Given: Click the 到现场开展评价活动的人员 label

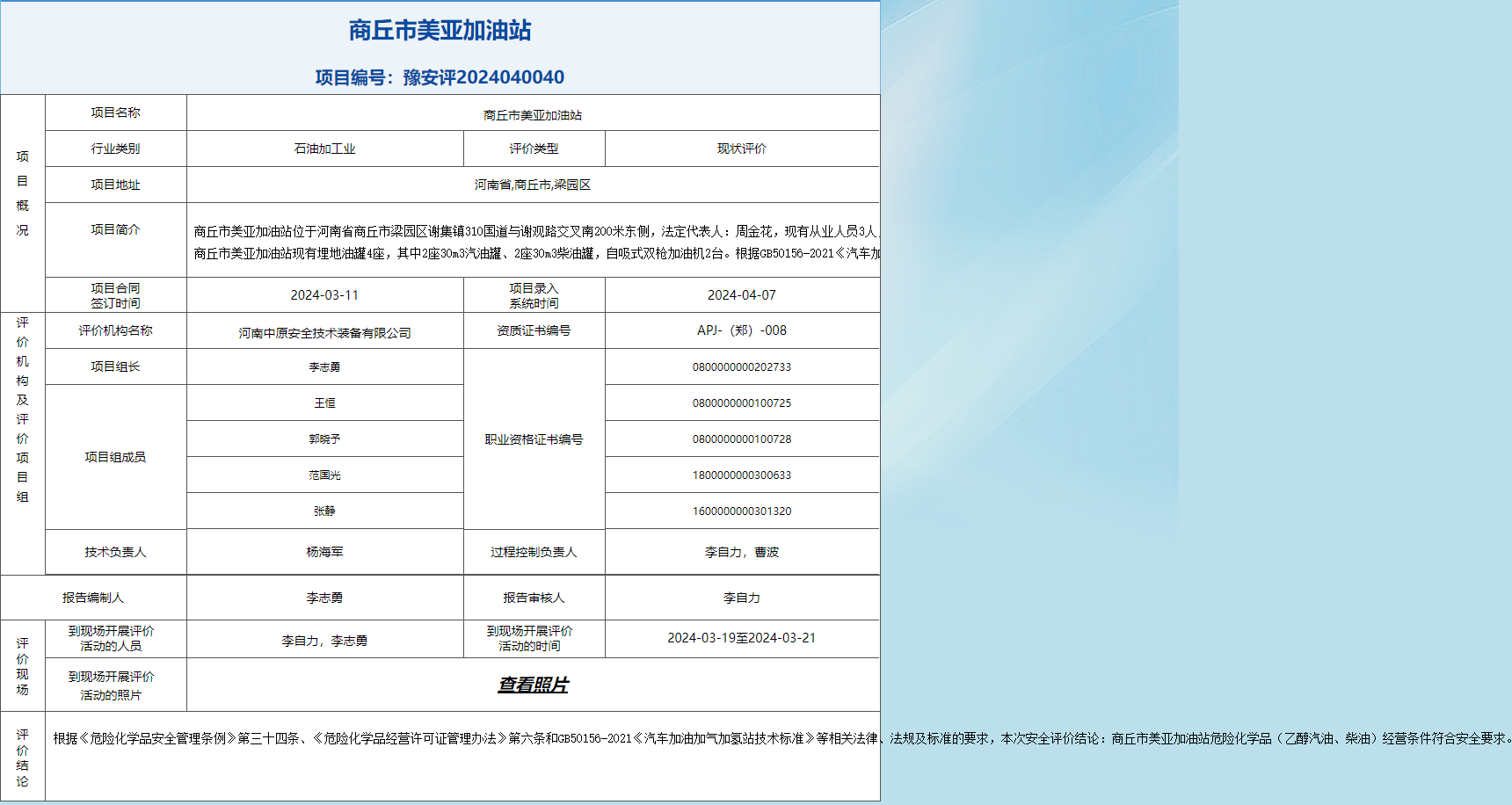Looking at the screenshot, I should [111, 638].
